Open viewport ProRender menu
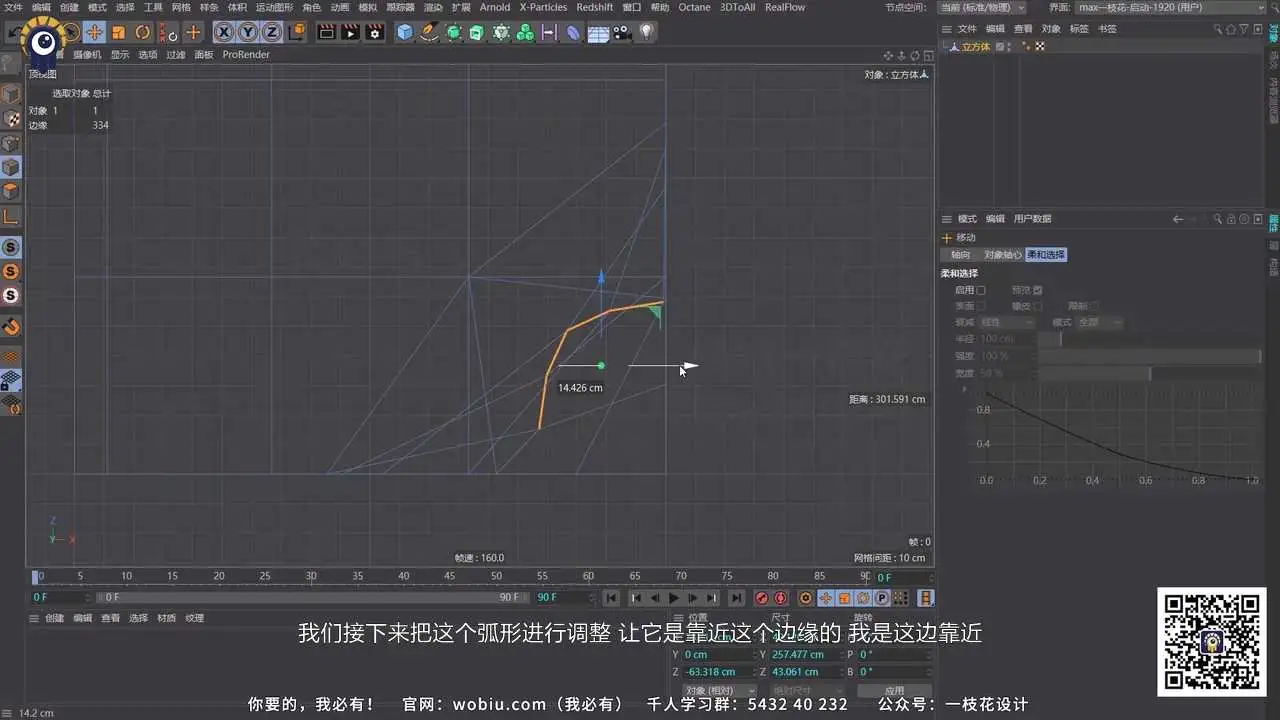 tap(246, 55)
